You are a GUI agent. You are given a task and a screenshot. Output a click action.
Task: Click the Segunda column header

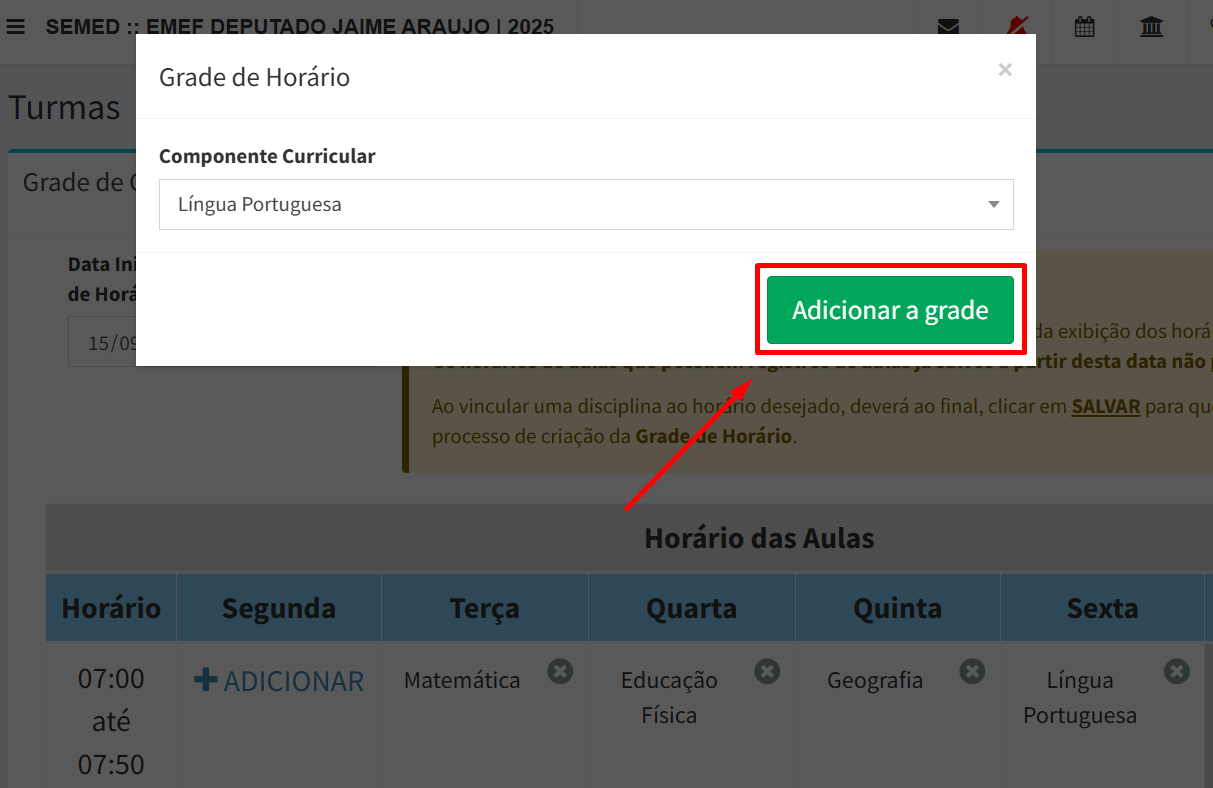(279, 608)
